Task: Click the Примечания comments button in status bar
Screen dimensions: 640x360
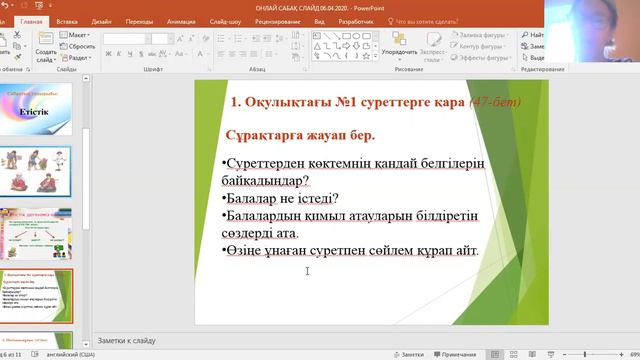Action: (x=455, y=355)
